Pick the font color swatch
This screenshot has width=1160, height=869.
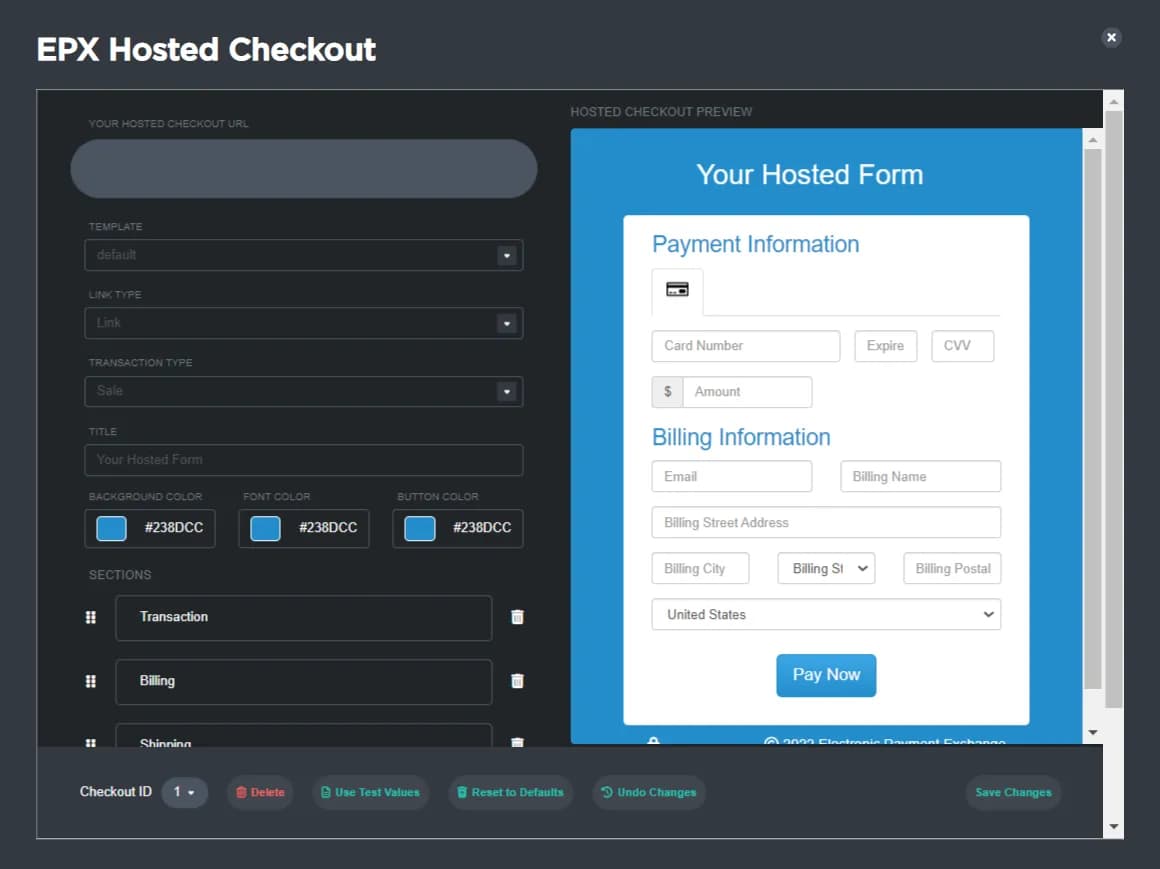(x=266, y=528)
